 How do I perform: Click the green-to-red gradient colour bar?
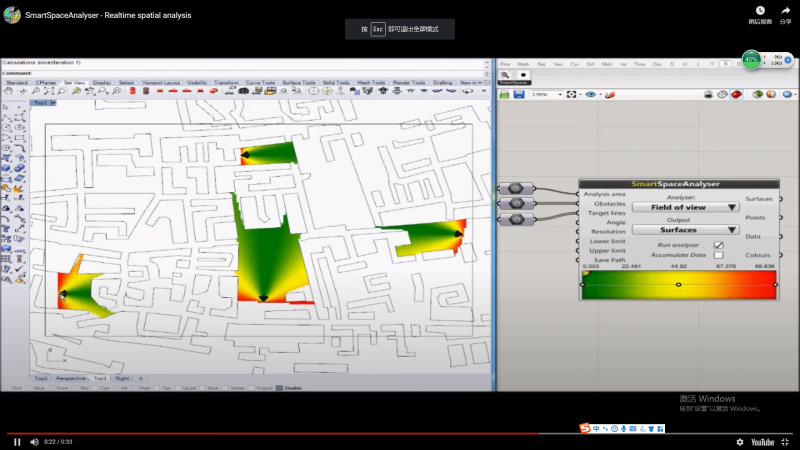(x=679, y=284)
